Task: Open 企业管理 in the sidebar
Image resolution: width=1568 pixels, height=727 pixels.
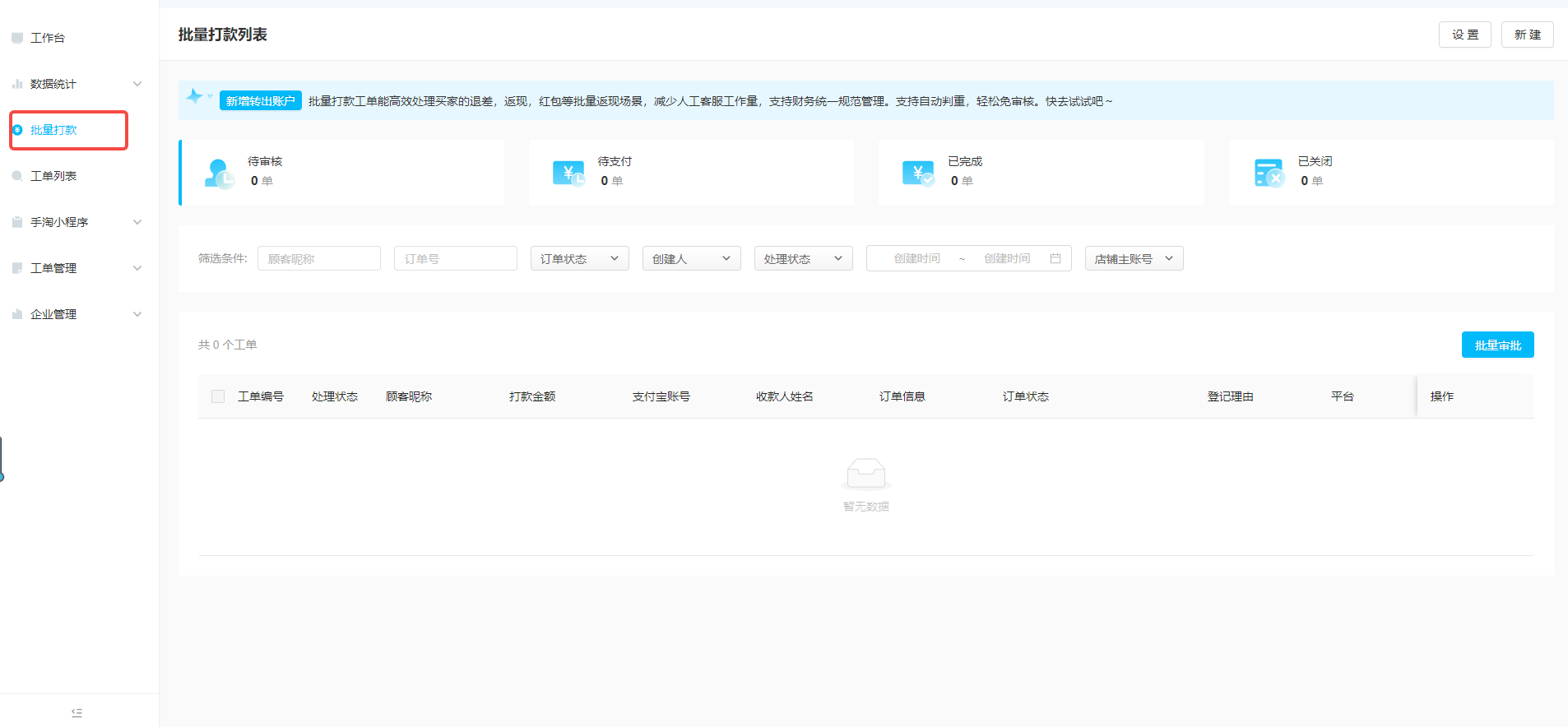Action: [53, 314]
